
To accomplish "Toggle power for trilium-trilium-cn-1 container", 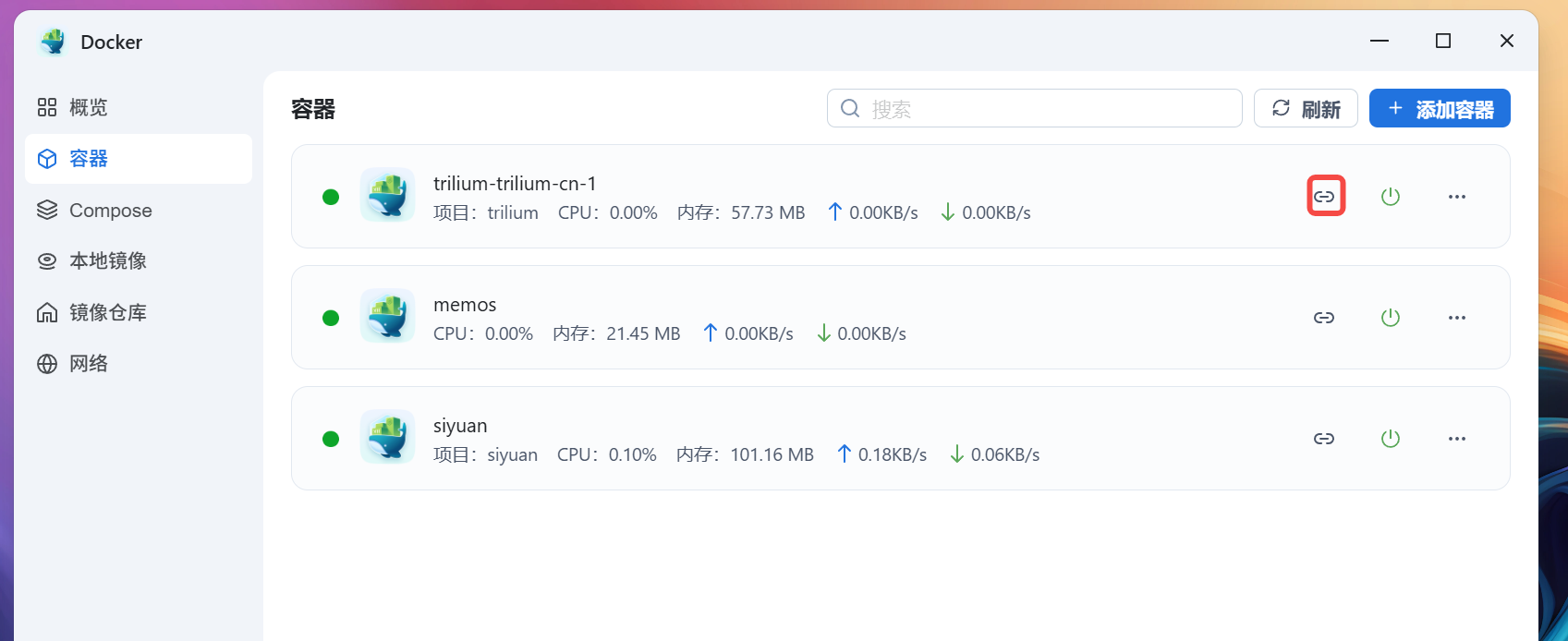I will coord(1391,197).
